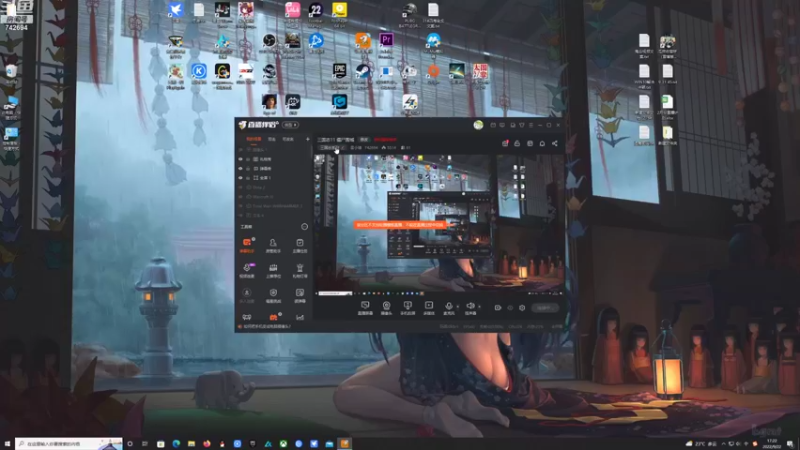The width and height of the screenshot is (800, 450).
Task: Click the record camera icon beside start button
Action: coord(497,308)
